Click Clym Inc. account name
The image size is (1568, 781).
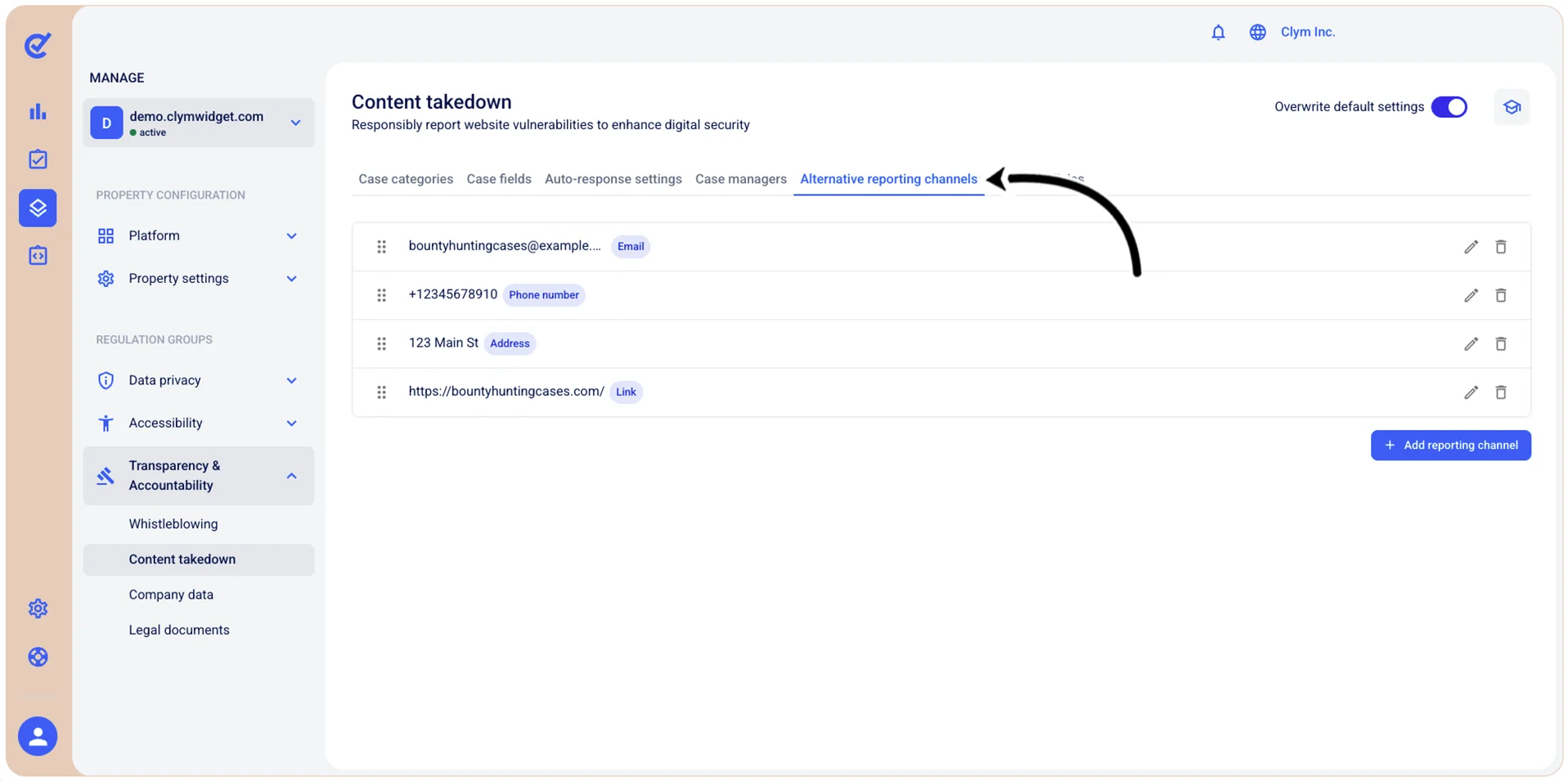point(1307,32)
